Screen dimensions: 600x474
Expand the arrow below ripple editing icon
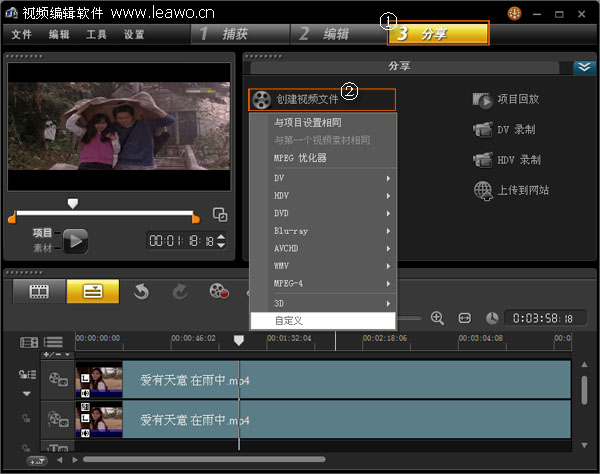tap(26, 394)
